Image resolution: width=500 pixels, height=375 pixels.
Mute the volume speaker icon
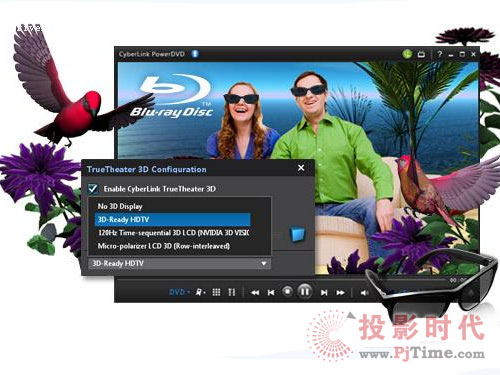pyautogui.click(x=364, y=293)
